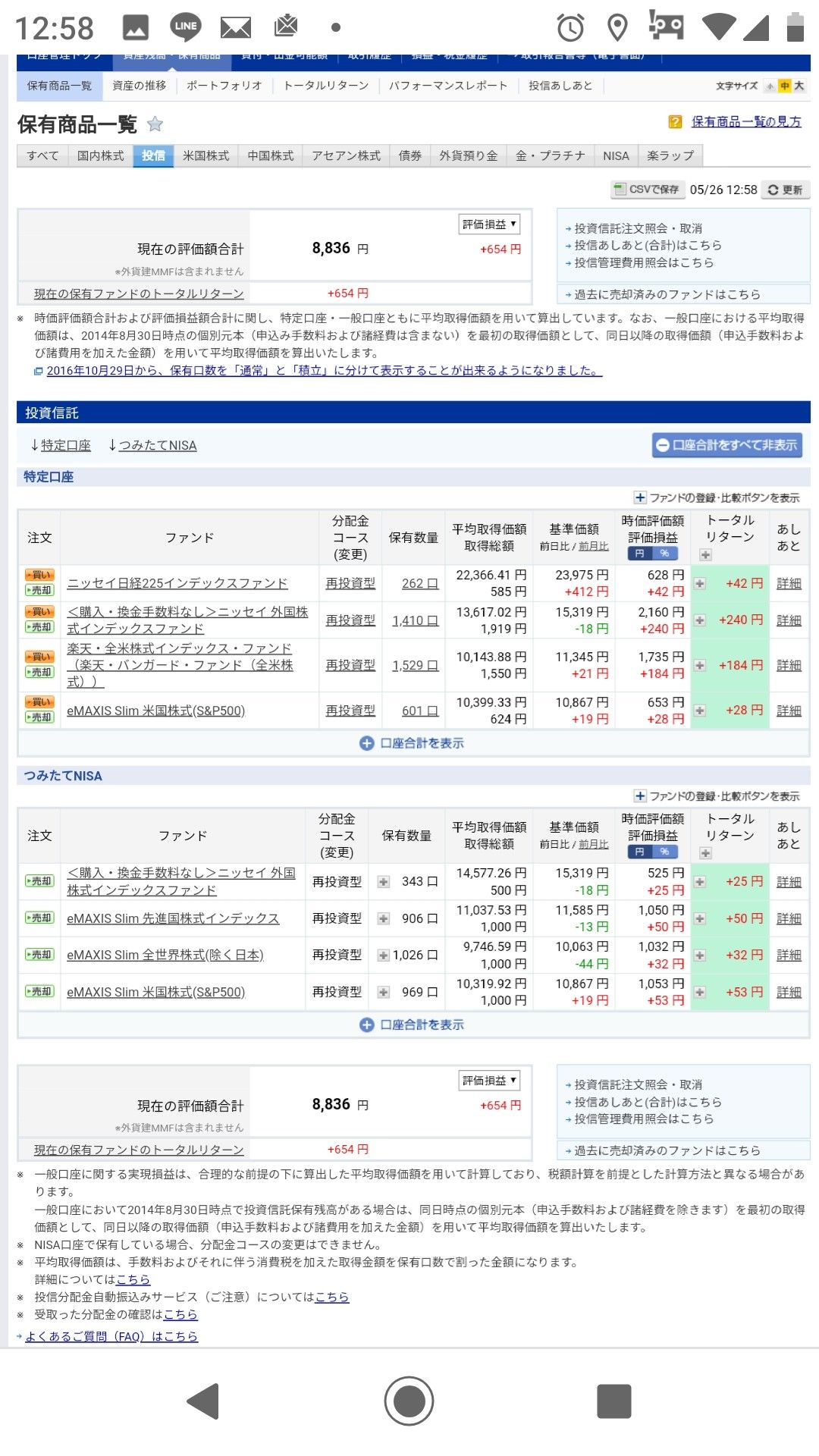This screenshot has height=1456, width=819.
Task: Open 再投資型 course link for 楽天・全米株式インデックス
Action: pos(350,665)
